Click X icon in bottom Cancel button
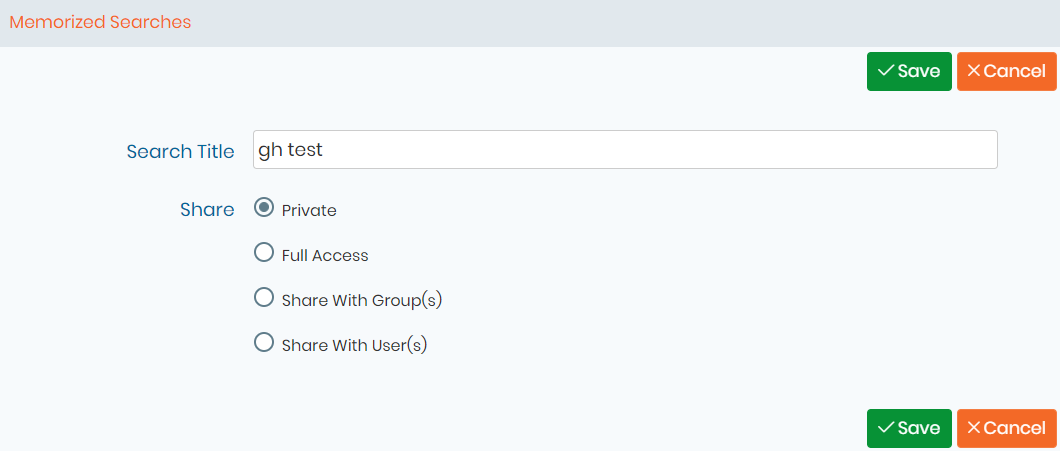Viewport: 1060px width, 451px height. point(974,427)
